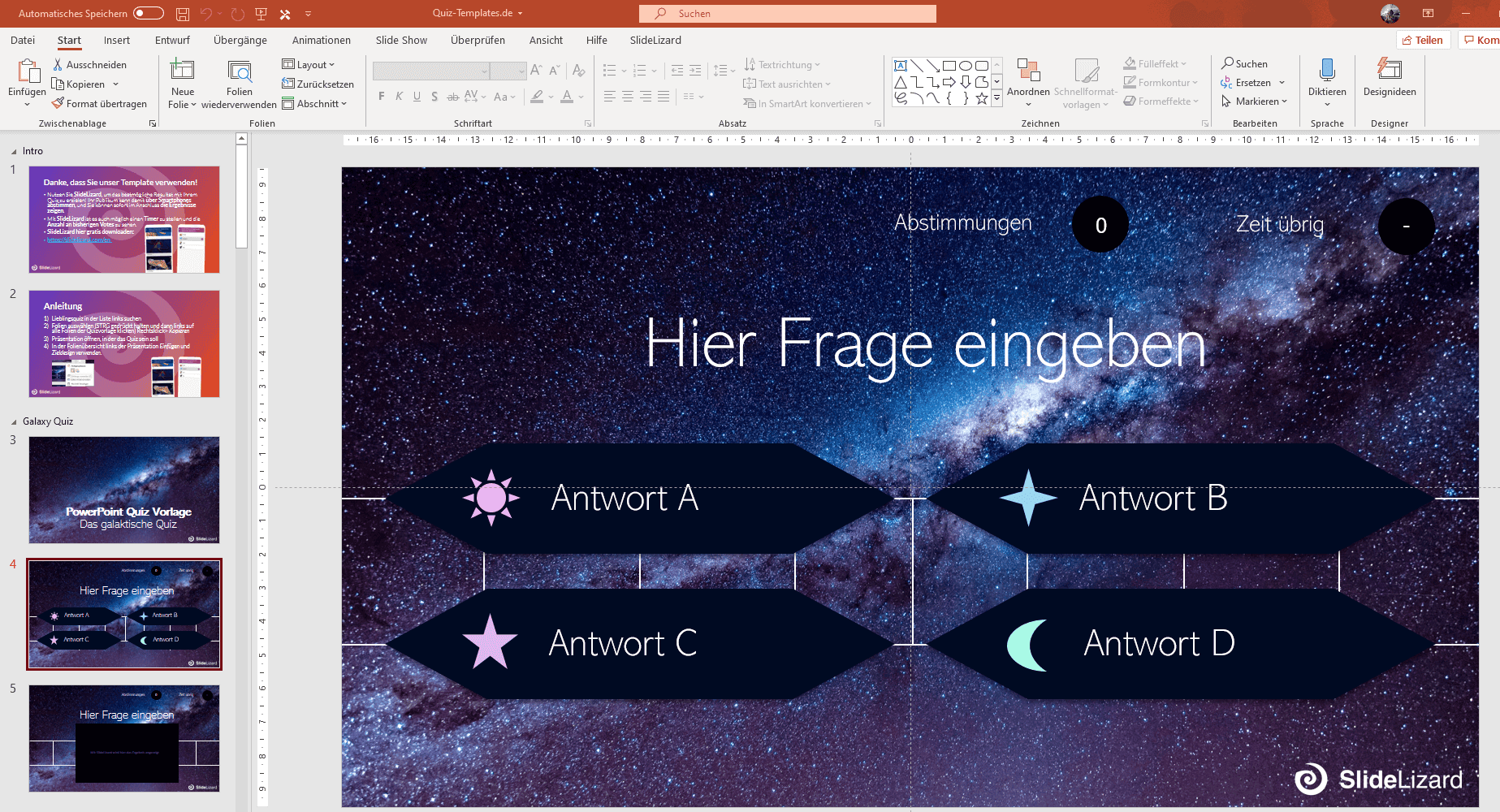Open the SlideLizard tab

click(655, 40)
